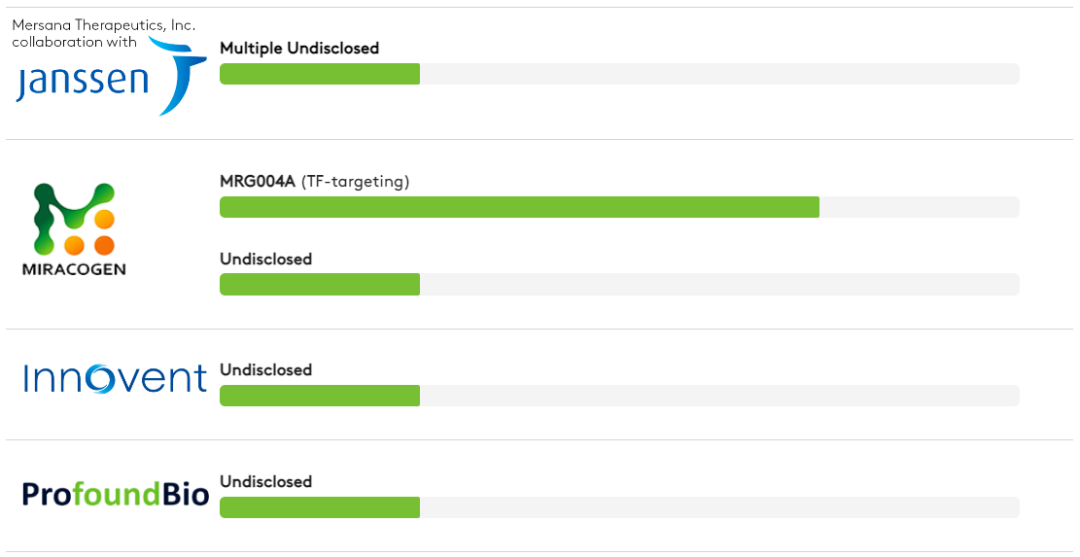Click gray unfilled track of Janssen's bar
Image resolution: width=1080 pixels, height=557 pixels.
click(718, 74)
